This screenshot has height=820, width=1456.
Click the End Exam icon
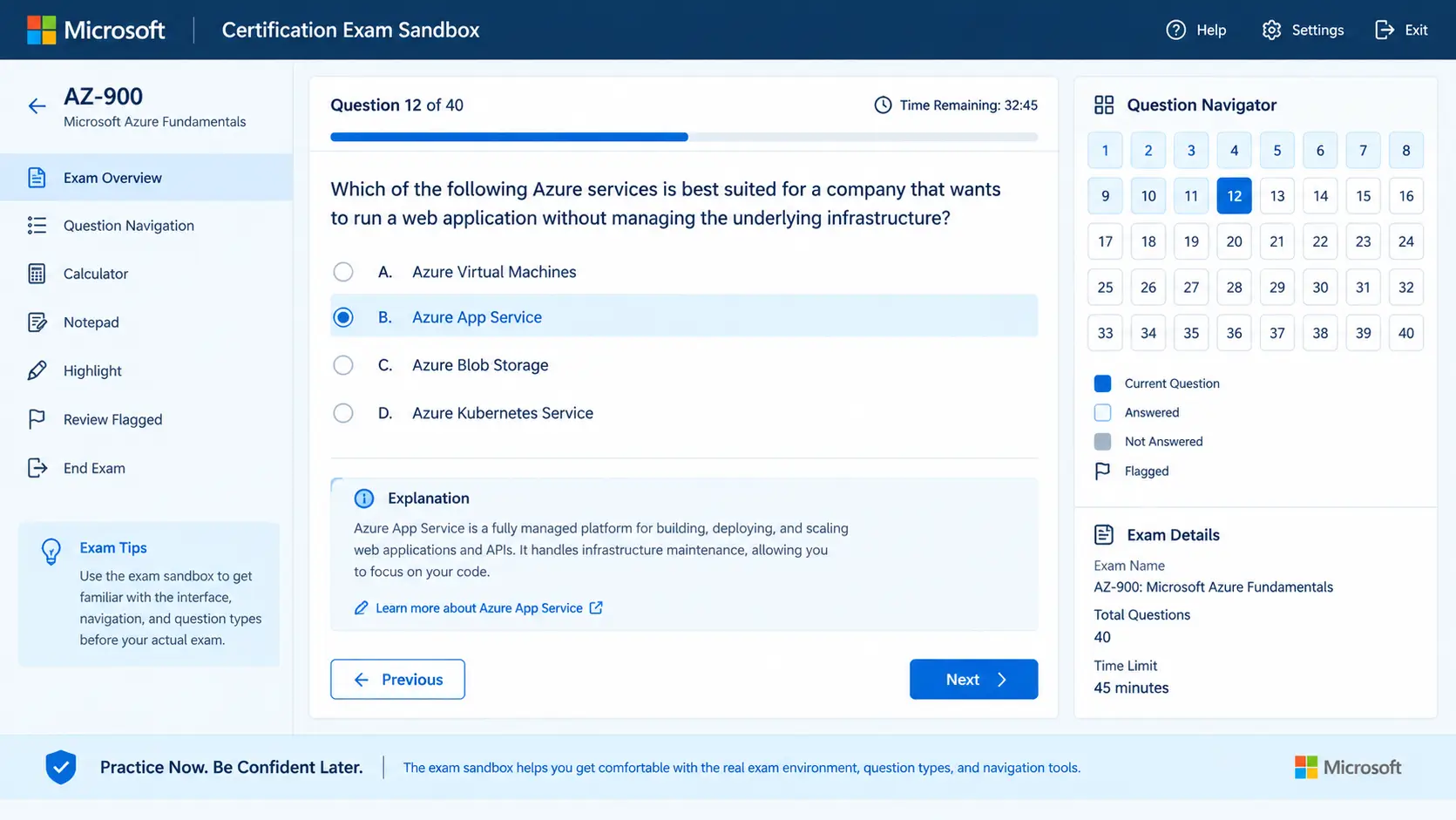pyautogui.click(x=37, y=468)
